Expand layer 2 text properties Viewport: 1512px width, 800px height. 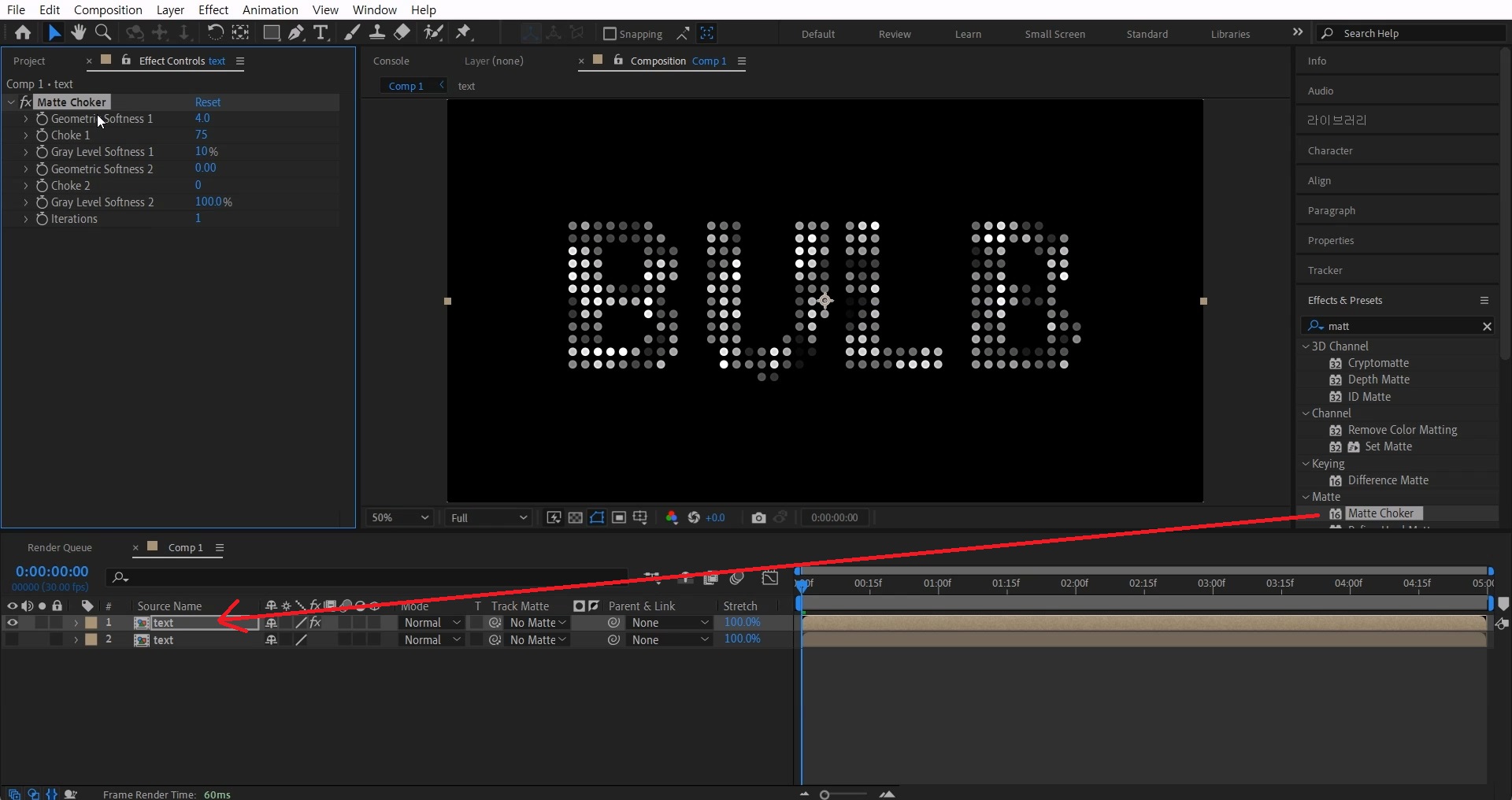[76, 640]
